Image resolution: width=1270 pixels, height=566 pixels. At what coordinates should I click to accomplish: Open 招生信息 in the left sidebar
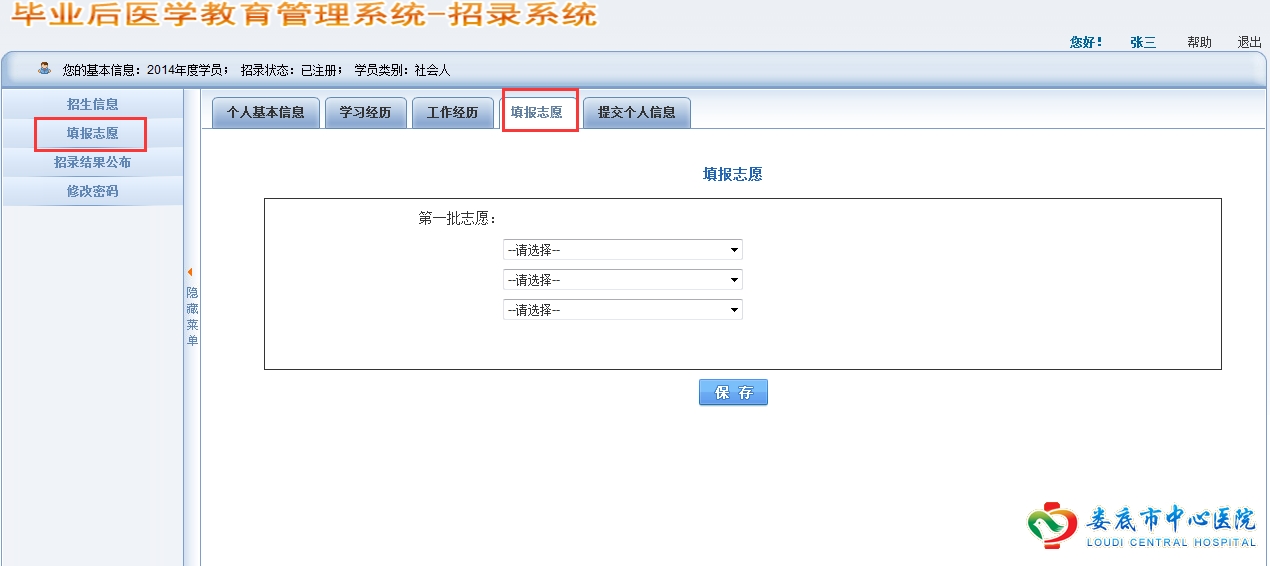[92, 104]
